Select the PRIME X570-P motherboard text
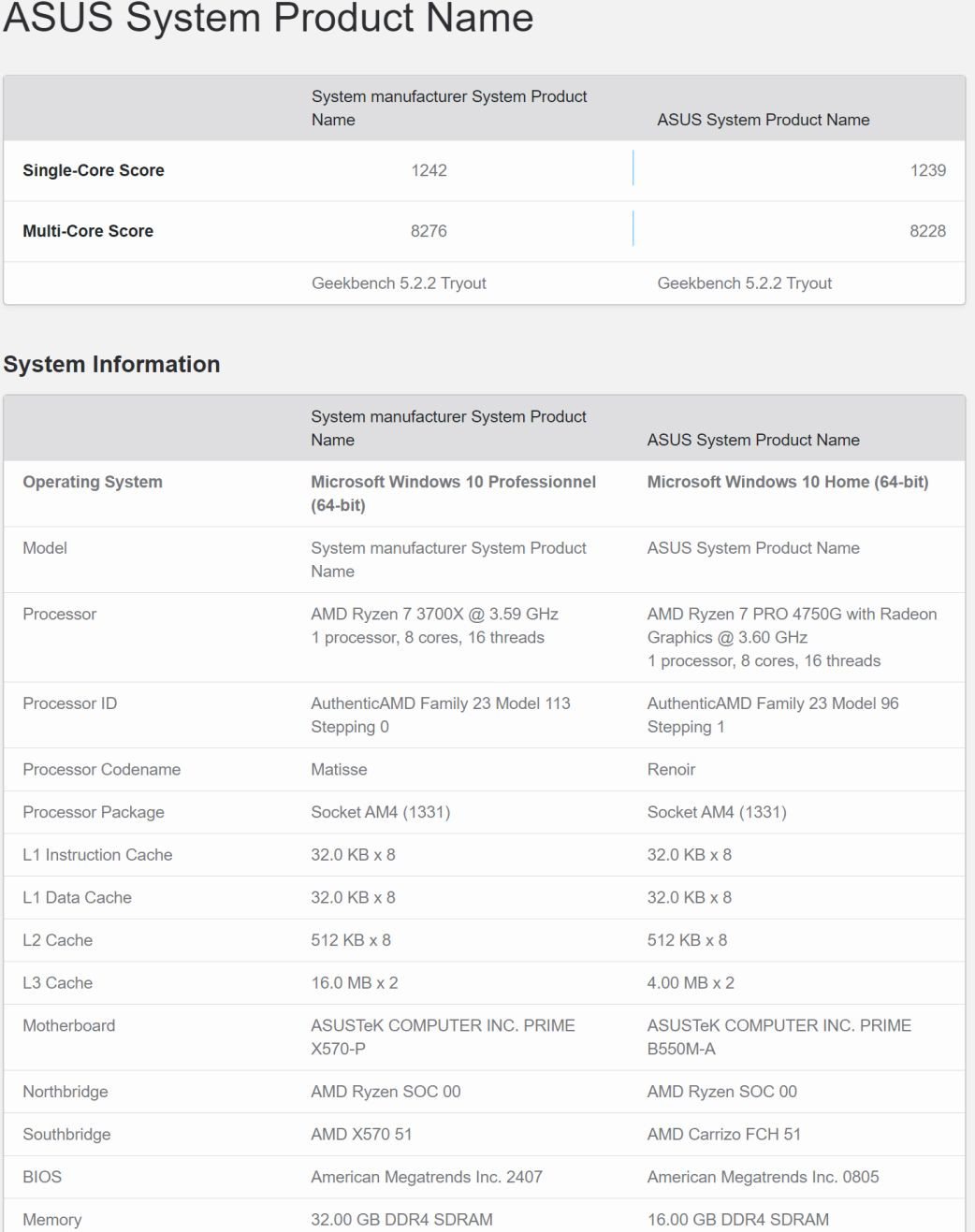 click(443, 1036)
